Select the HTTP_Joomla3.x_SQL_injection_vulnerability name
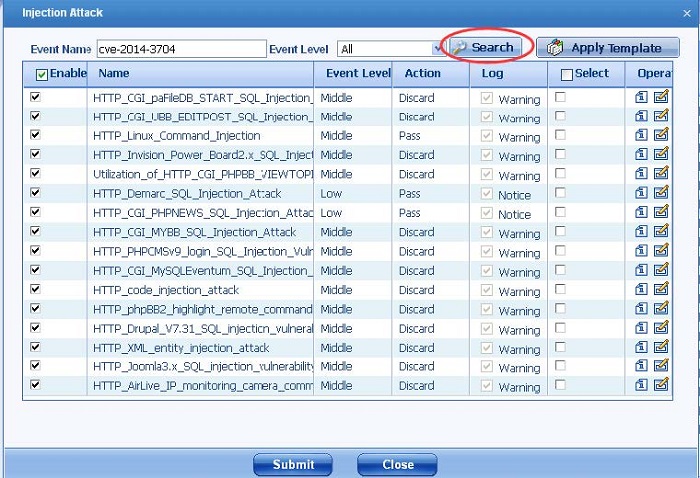 [x=204, y=366]
